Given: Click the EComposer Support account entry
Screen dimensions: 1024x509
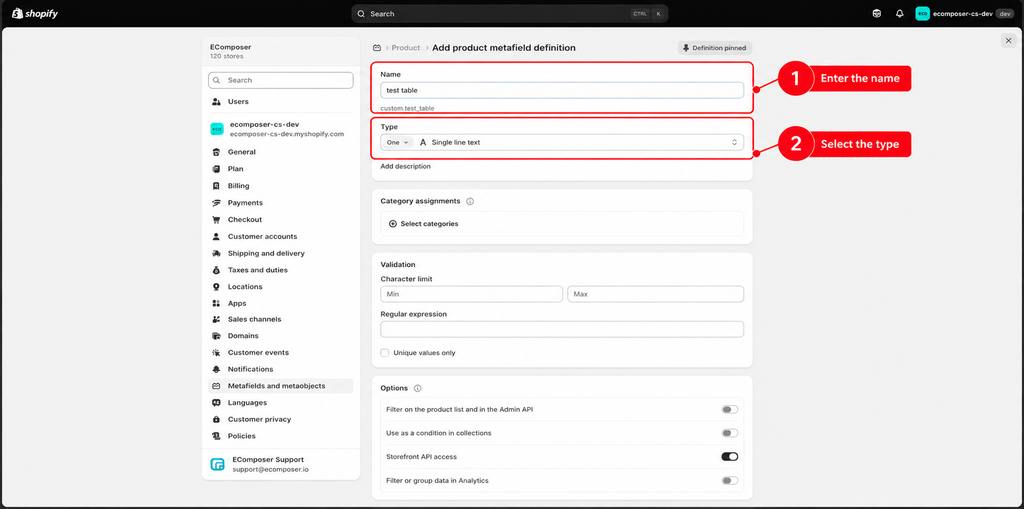Looking at the screenshot, I should tap(281, 465).
